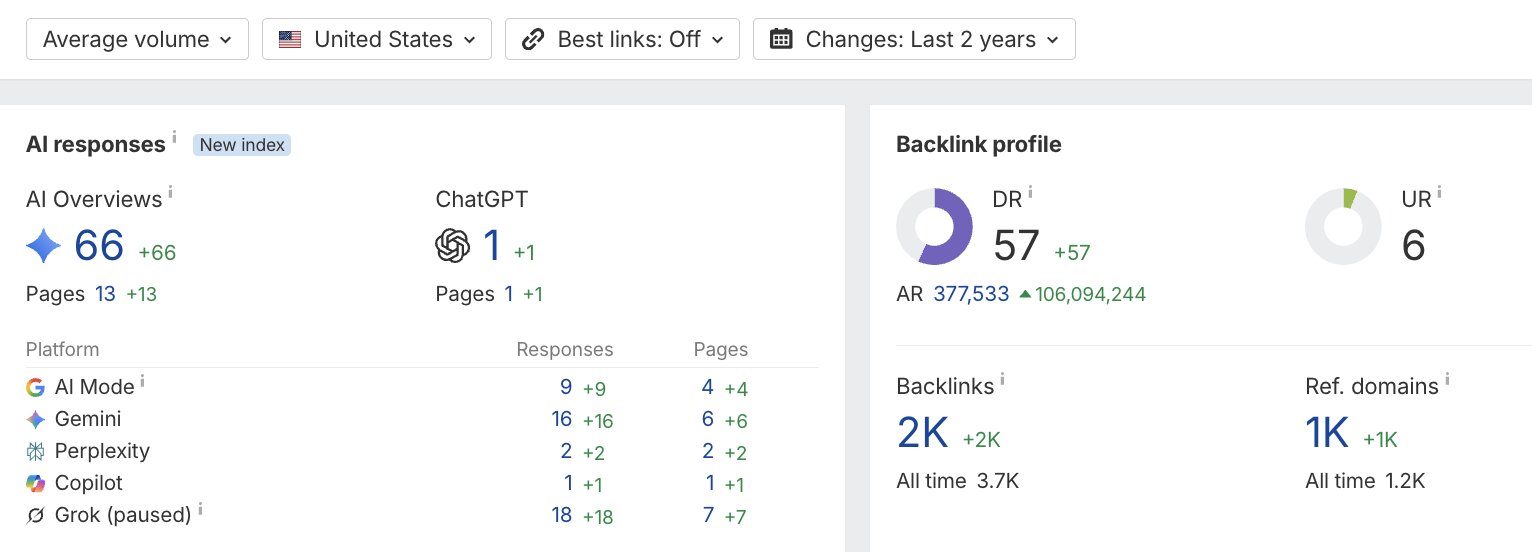Image resolution: width=1532 pixels, height=552 pixels.
Task: Click the DR info icon
Action: pyautogui.click(x=1030, y=191)
